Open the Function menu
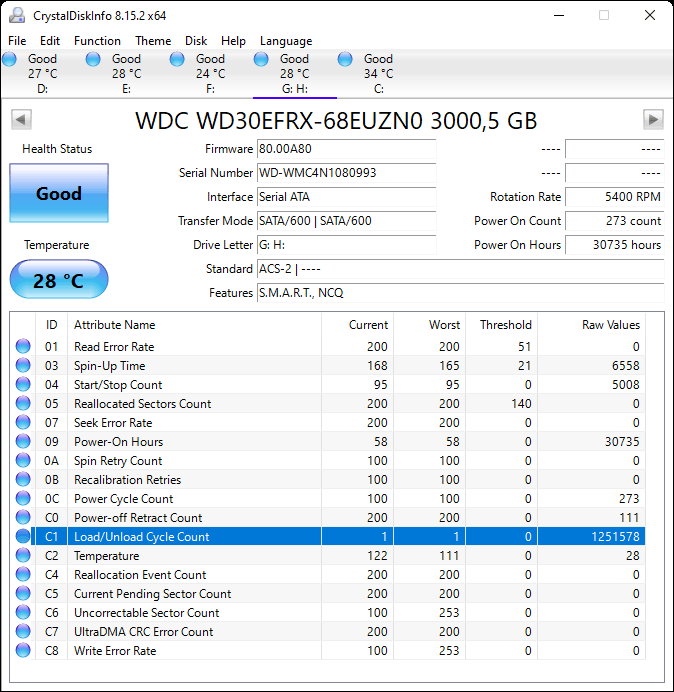 [x=98, y=41]
